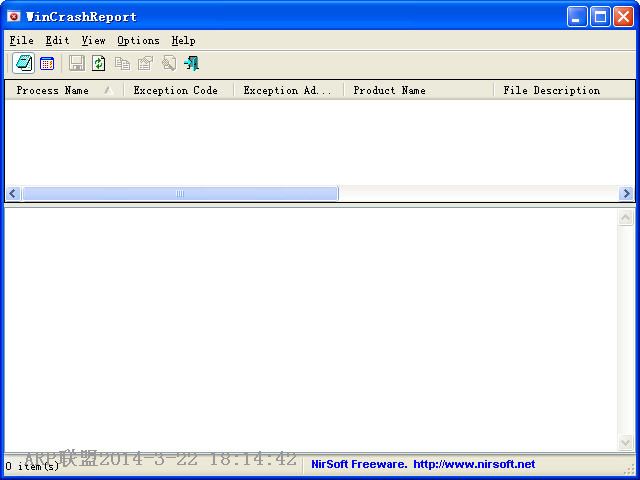Open the Help menu
Viewport: 640px width, 480px height.
click(x=183, y=40)
